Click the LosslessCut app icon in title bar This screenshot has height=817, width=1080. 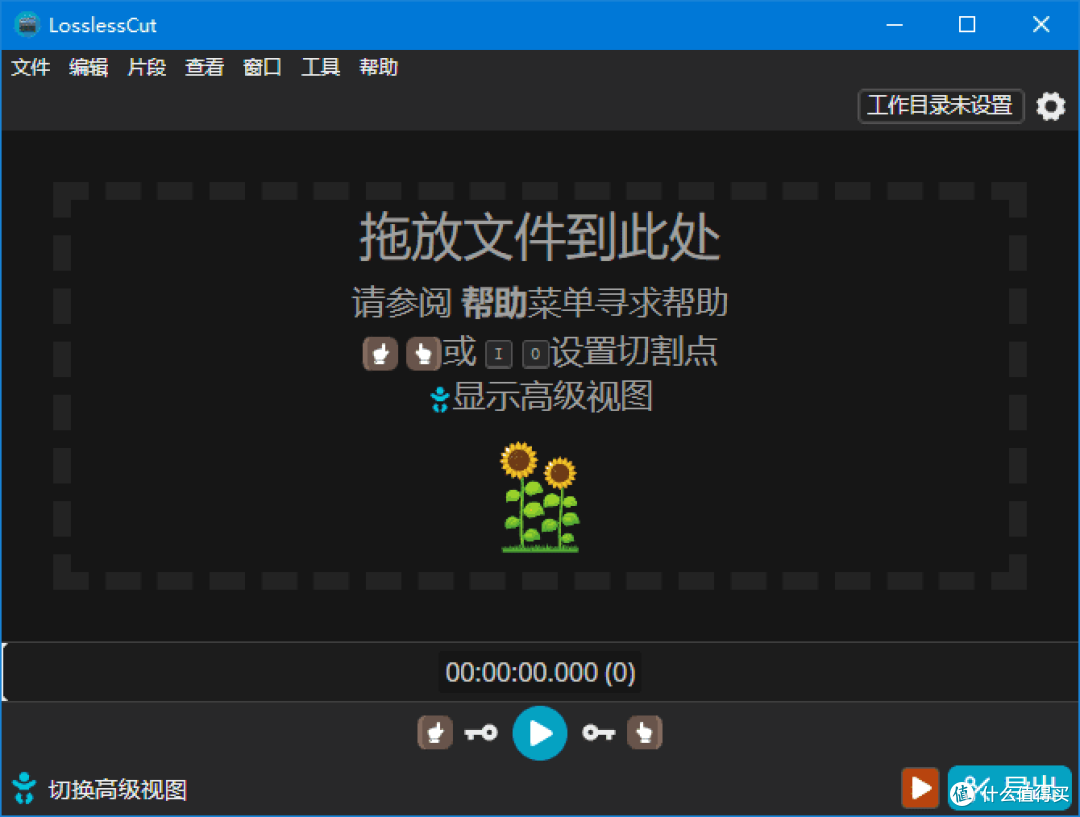[28, 25]
